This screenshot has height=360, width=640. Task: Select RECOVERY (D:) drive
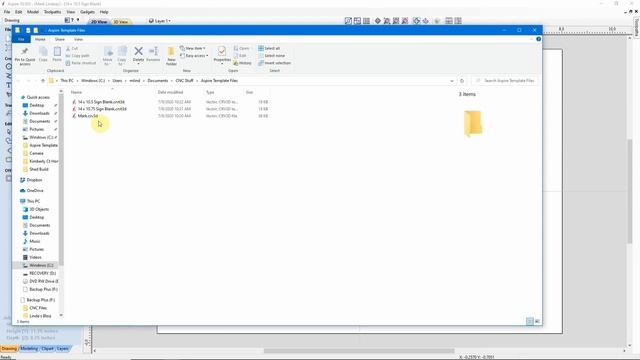42,273
